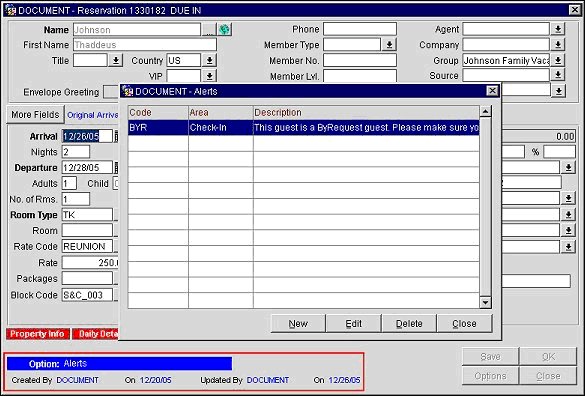Click the New button in Alerts
Screen dimensions: 585x396
point(298,324)
